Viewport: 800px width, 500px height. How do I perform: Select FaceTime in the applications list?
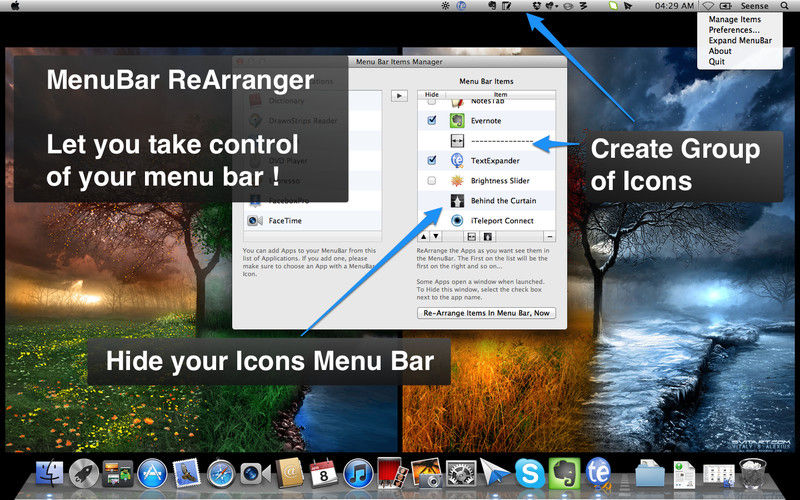[x=312, y=220]
